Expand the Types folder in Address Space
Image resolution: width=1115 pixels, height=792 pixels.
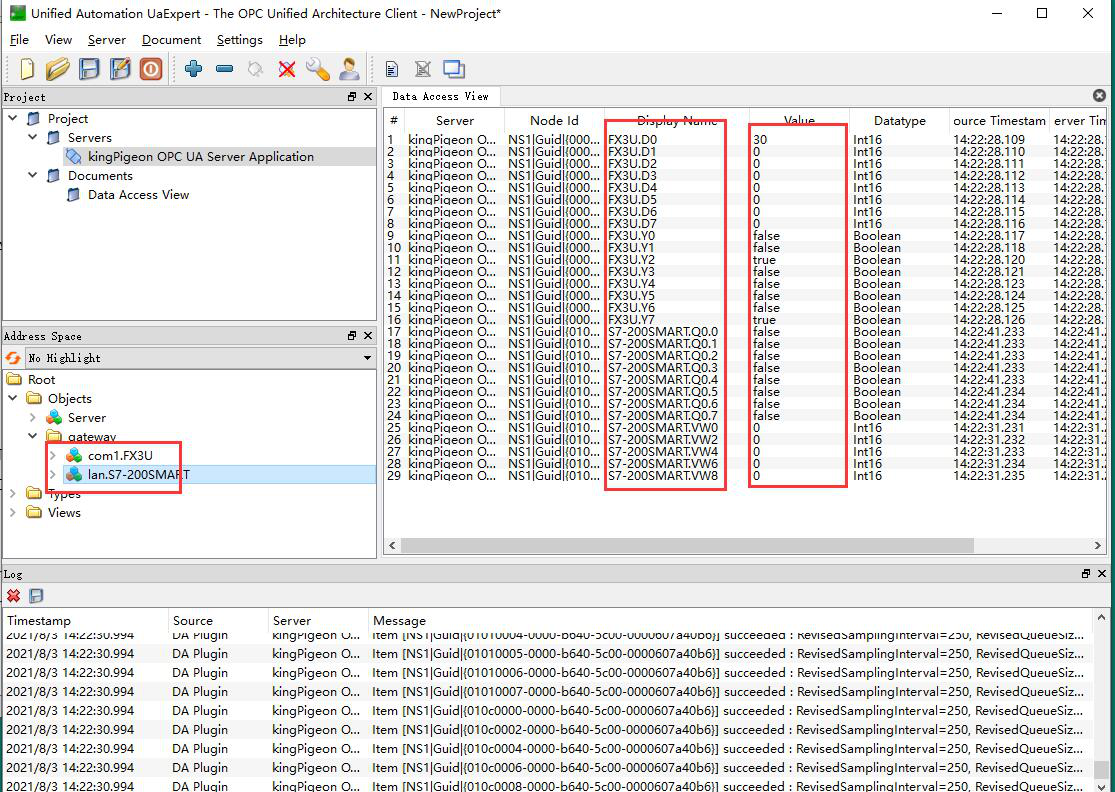click(13, 494)
